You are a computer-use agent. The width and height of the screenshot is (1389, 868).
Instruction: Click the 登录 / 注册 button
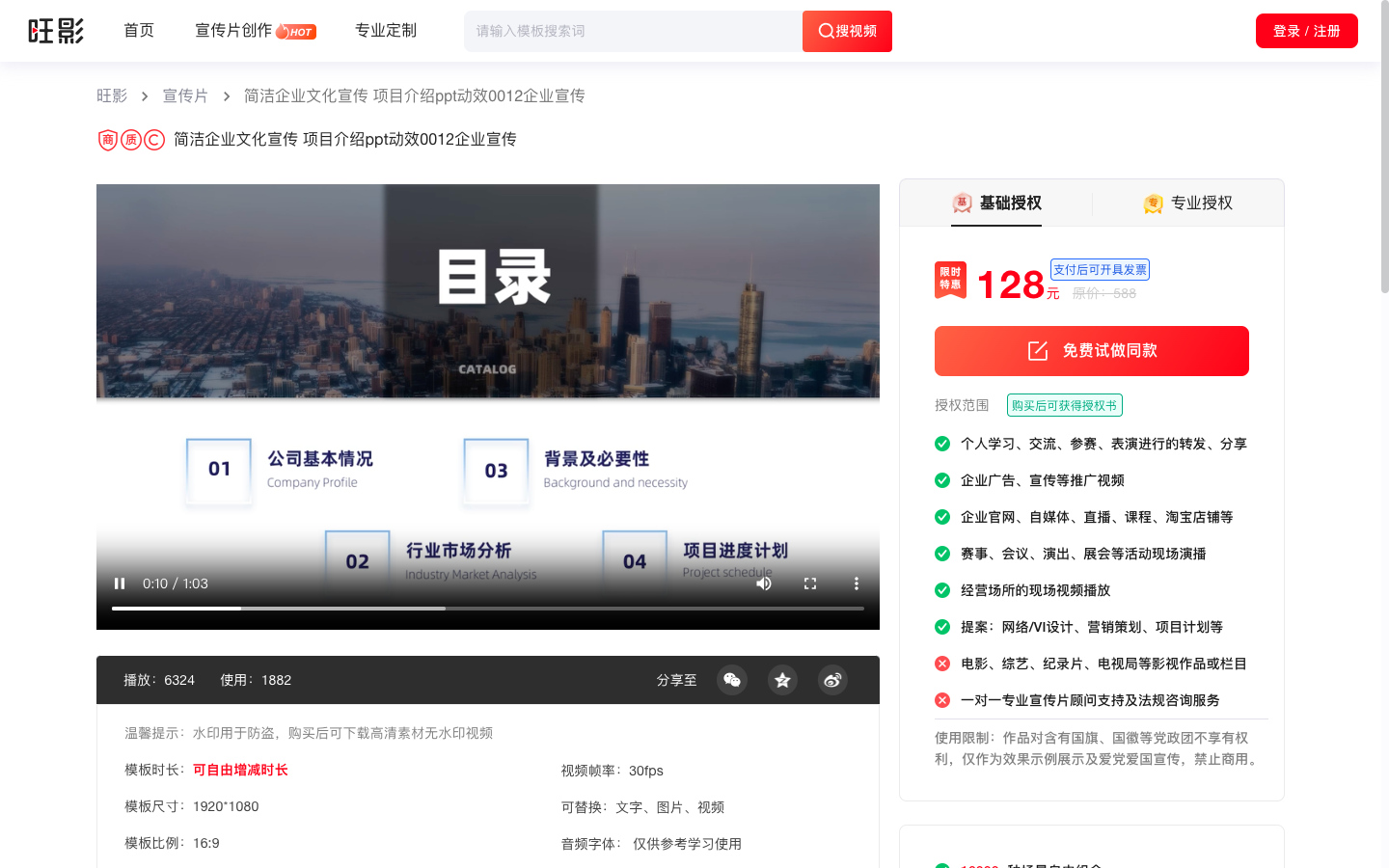coord(1306,31)
